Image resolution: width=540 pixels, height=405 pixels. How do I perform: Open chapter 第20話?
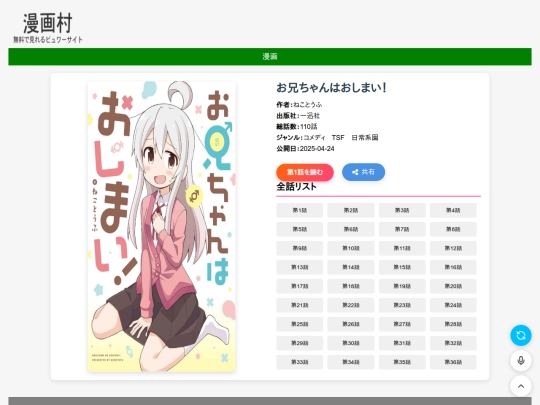click(453, 286)
